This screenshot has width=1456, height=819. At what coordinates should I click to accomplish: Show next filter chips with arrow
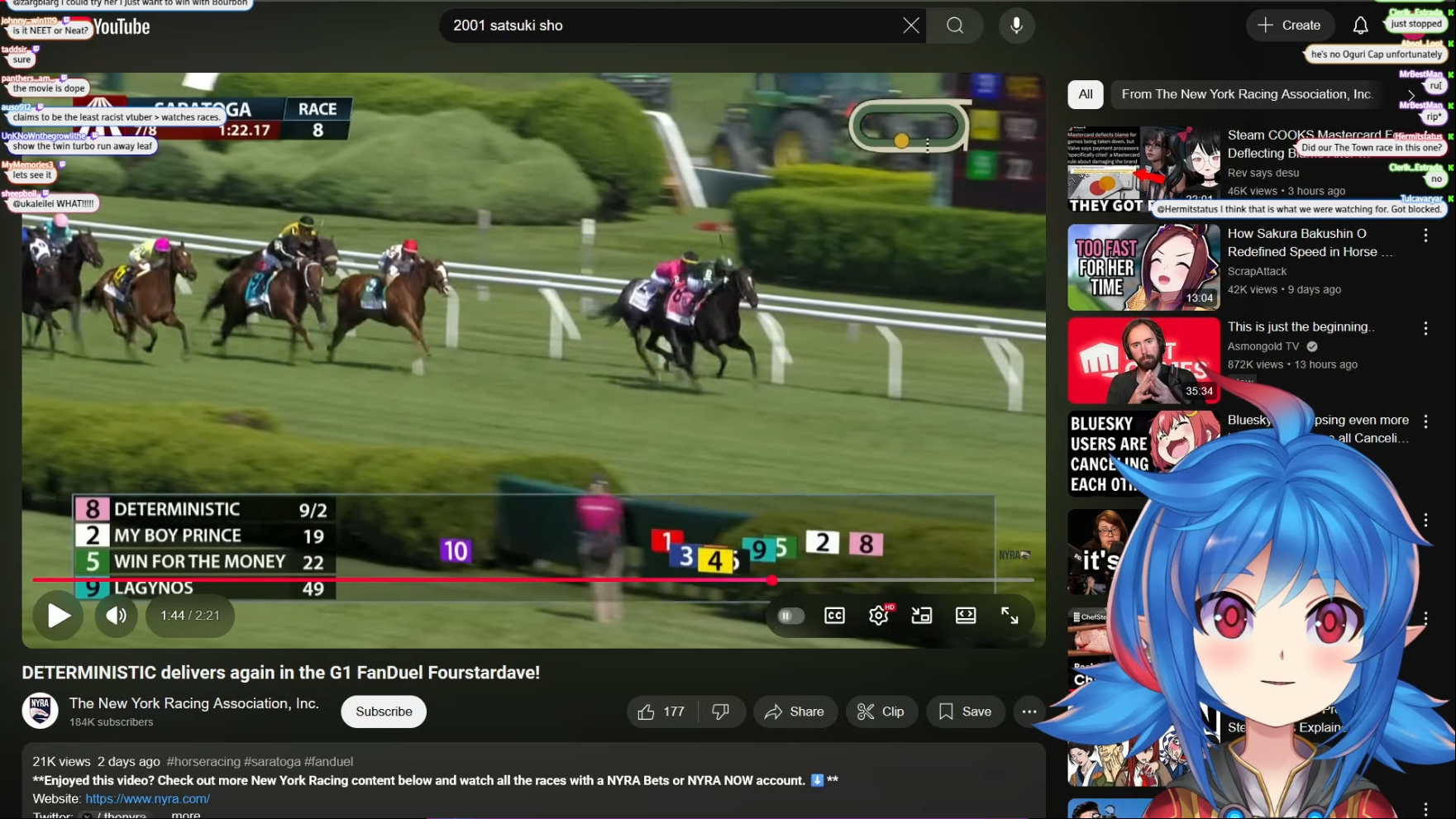click(1411, 95)
